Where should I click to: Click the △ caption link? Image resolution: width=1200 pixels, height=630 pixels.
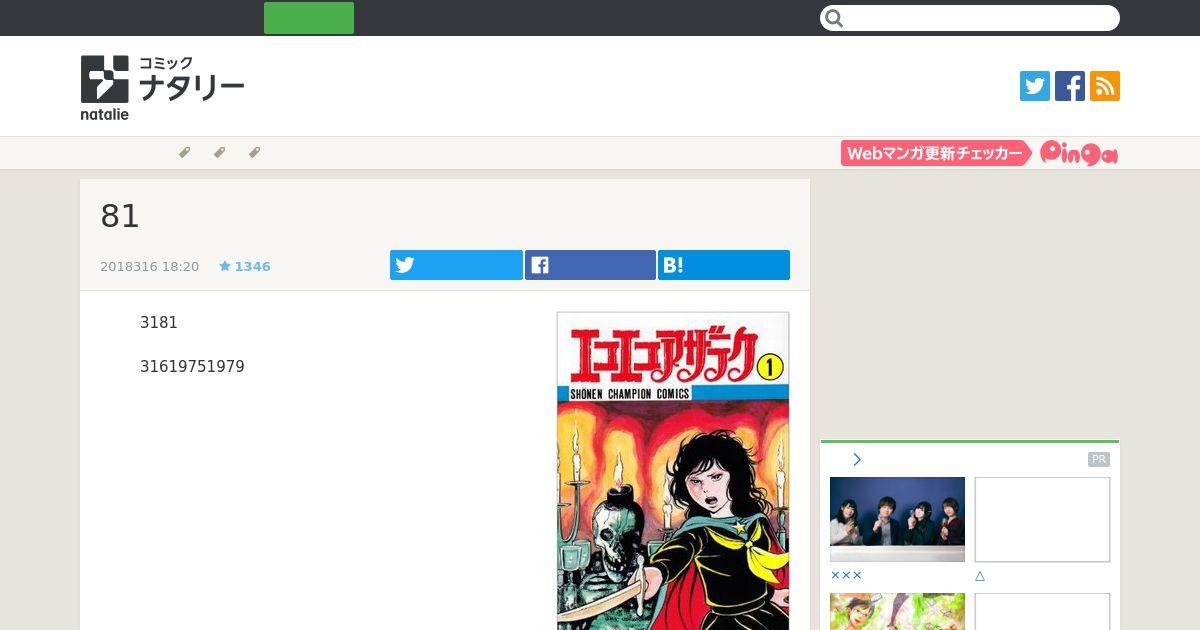click(x=980, y=576)
